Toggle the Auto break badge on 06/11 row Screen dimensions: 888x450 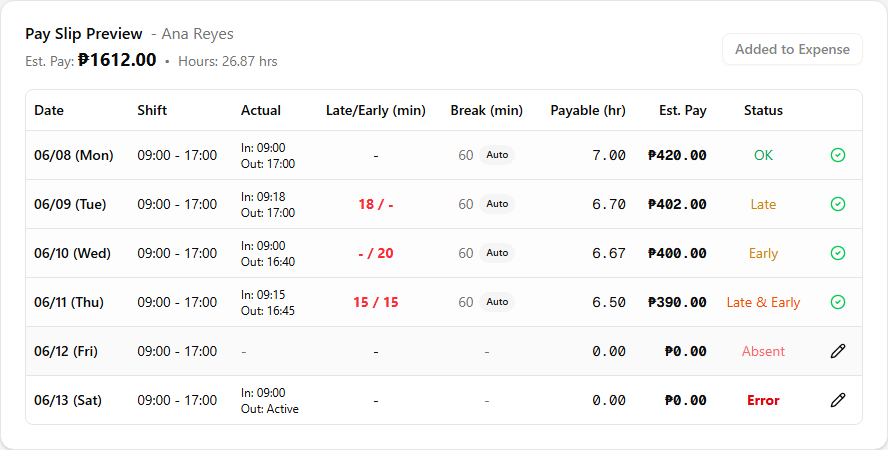pos(497,302)
